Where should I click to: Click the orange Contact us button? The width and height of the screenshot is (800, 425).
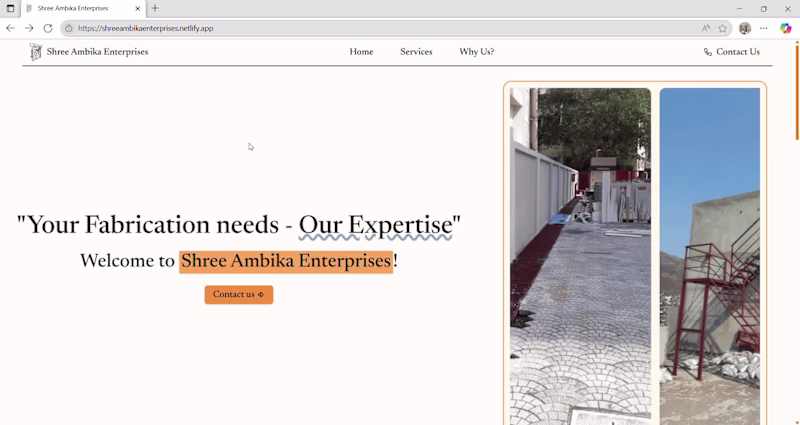click(x=239, y=294)
